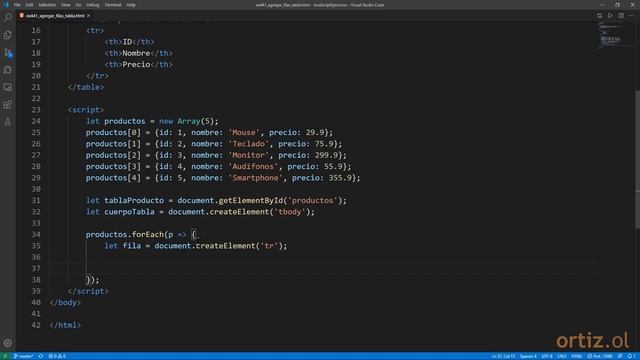Open the Selection menu

click(x=47, y=5)
